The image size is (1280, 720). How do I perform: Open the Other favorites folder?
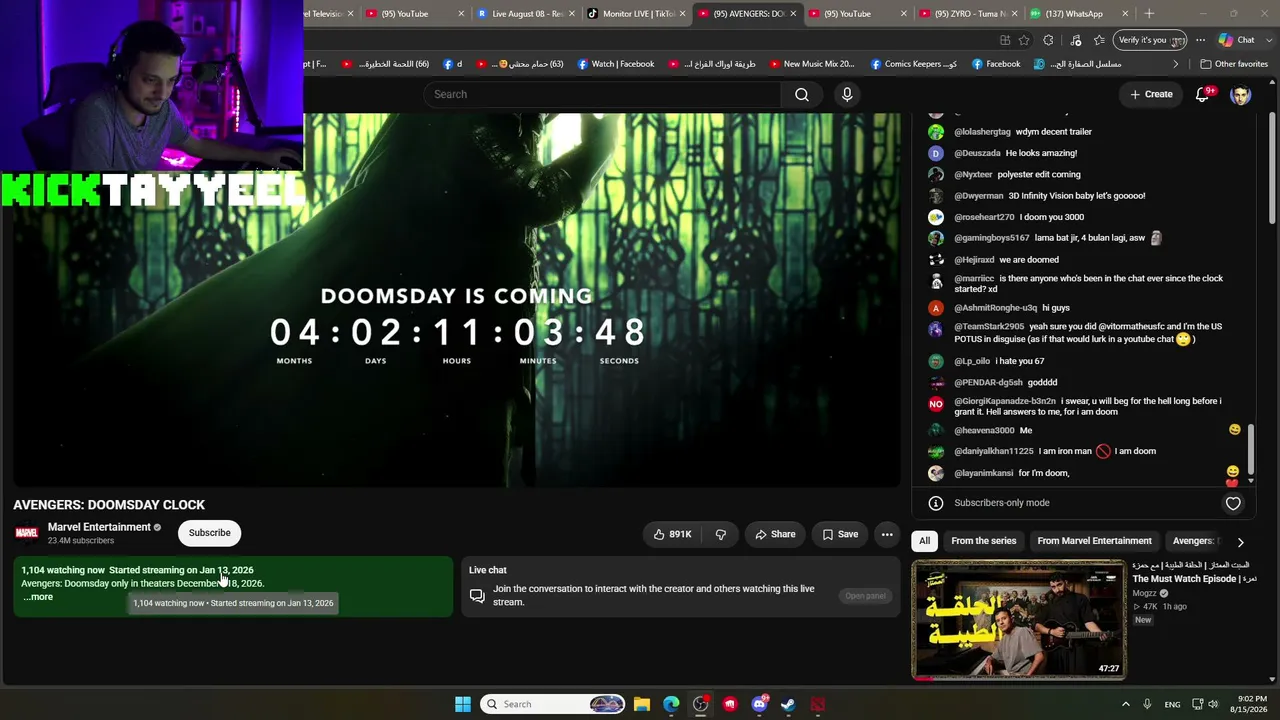(1234, 64)
